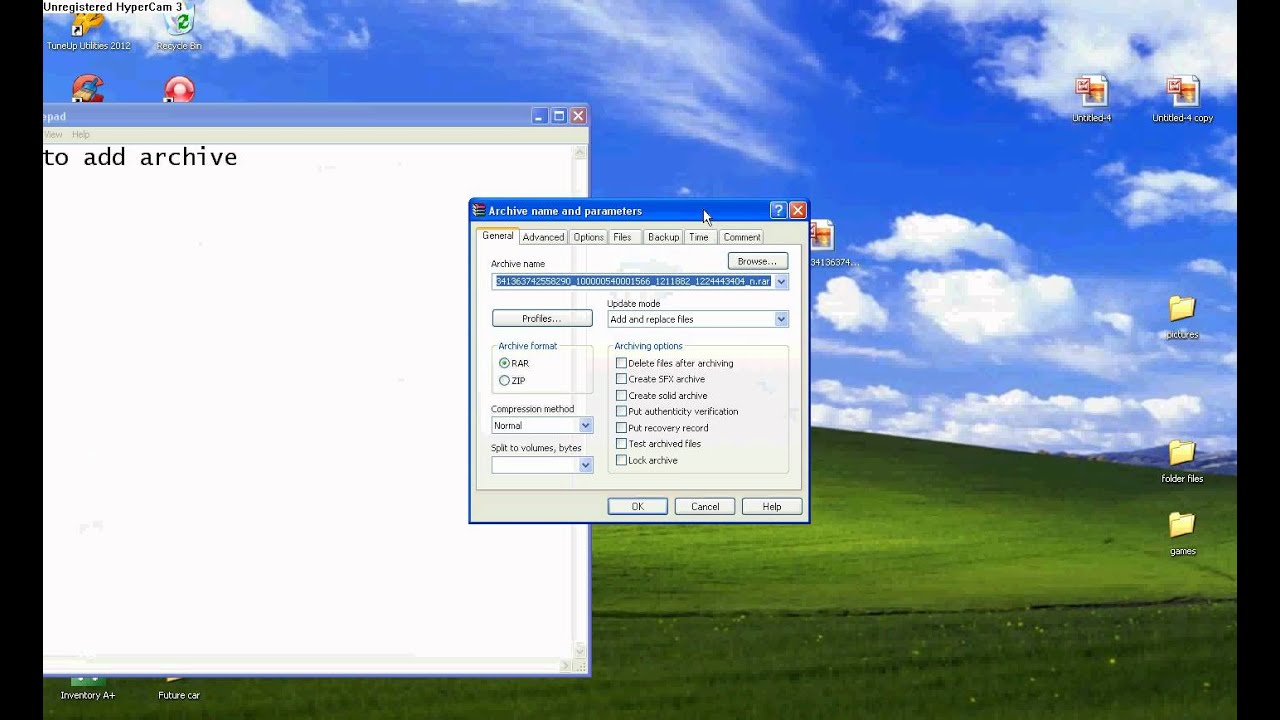Open the Help menu in Notepad
This screenshot has width=1280, height=720.
click(80, 134)
